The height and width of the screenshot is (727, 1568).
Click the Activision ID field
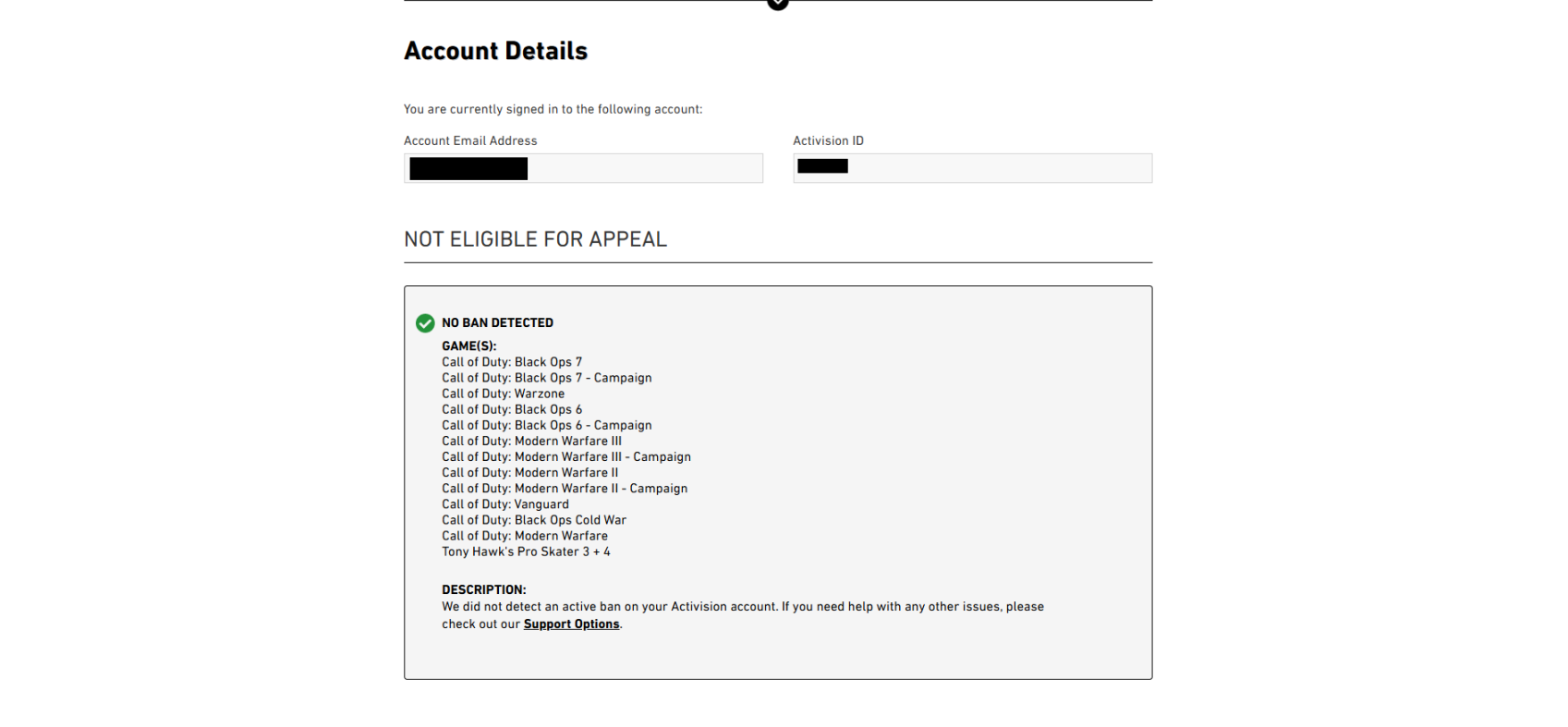tap(972, 168)
